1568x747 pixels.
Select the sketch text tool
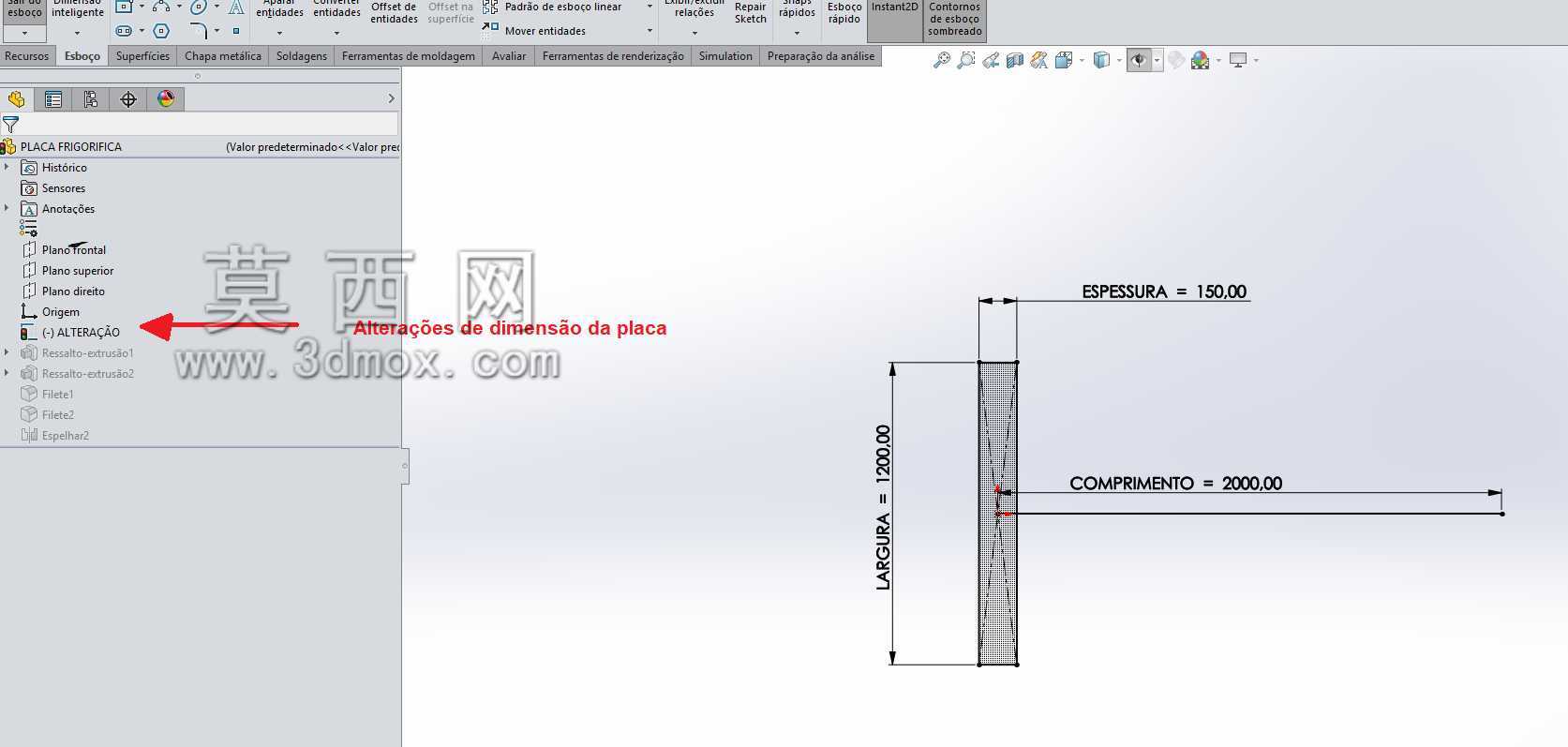236,7
